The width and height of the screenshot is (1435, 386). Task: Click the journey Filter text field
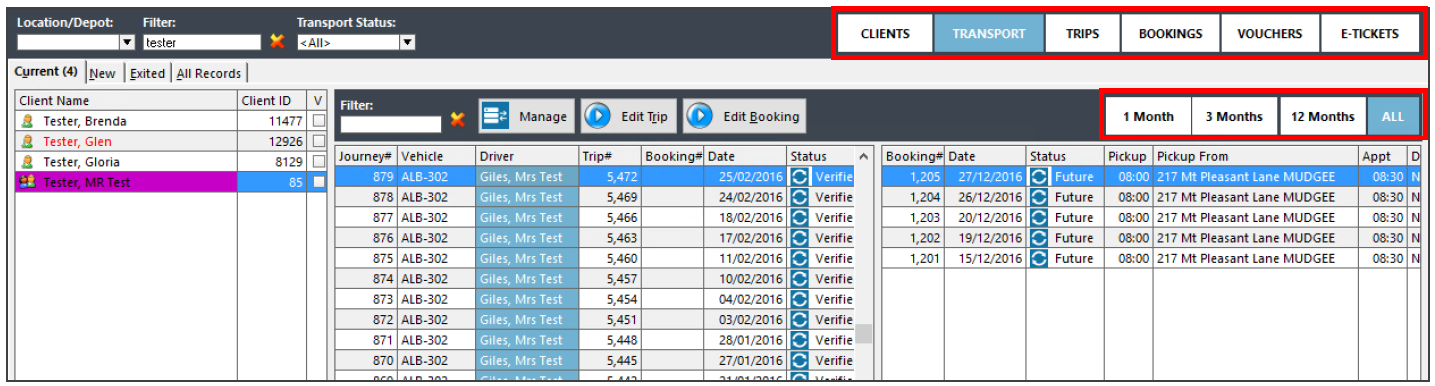pos(390,124)
